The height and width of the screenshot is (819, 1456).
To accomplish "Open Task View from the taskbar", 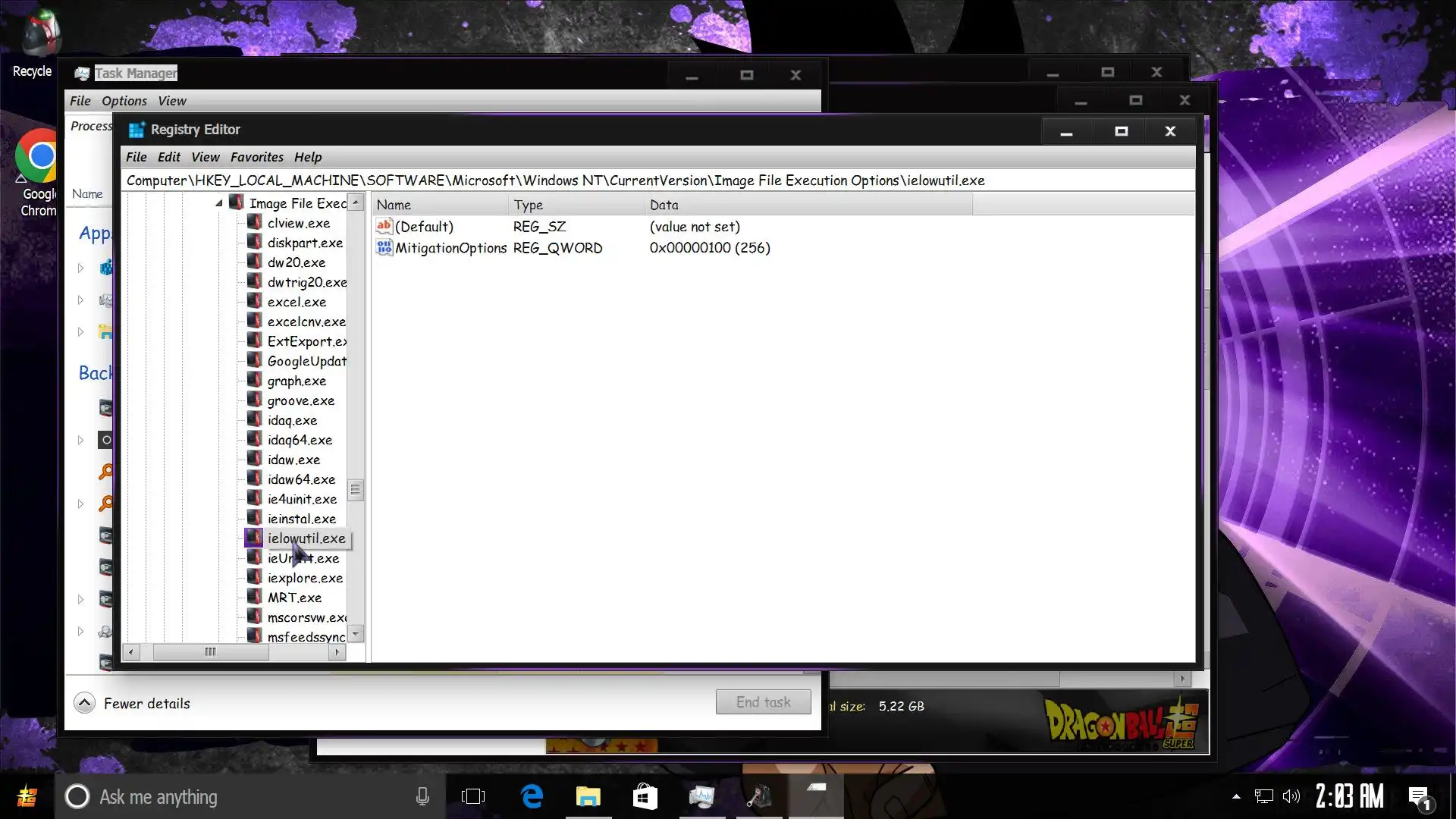I will point(473,796).
